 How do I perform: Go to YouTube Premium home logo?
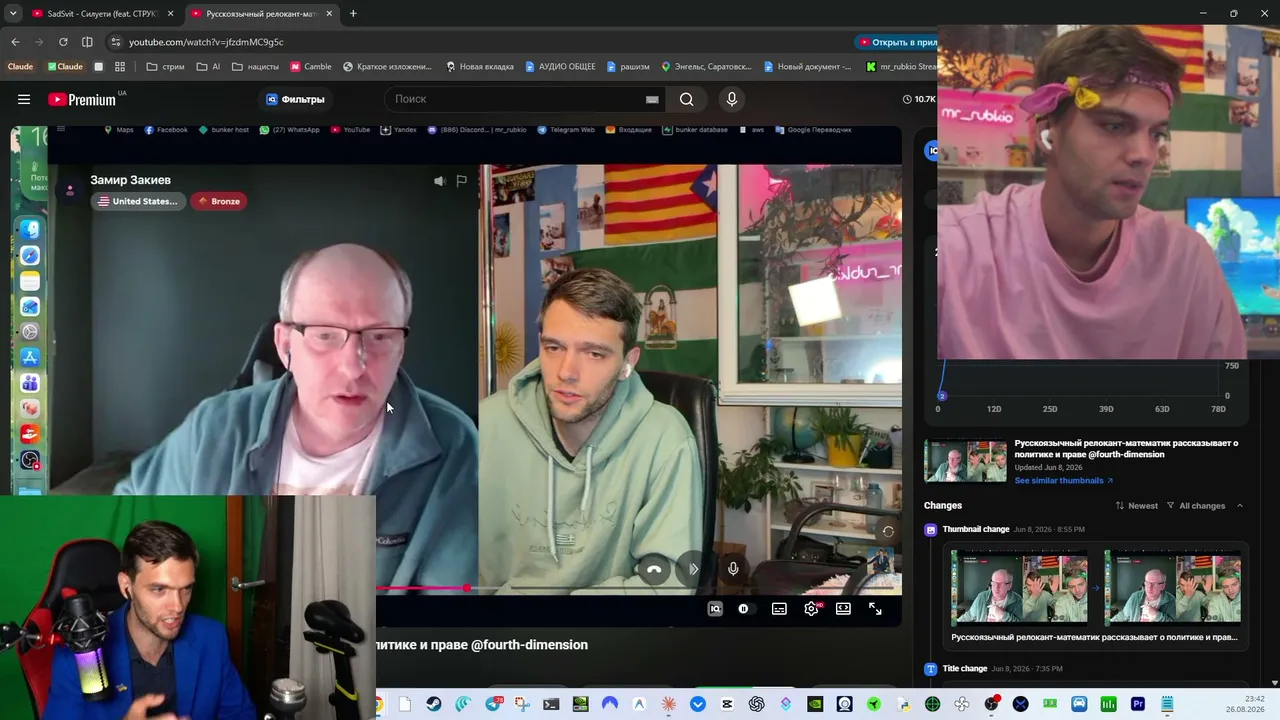[82, 99]
